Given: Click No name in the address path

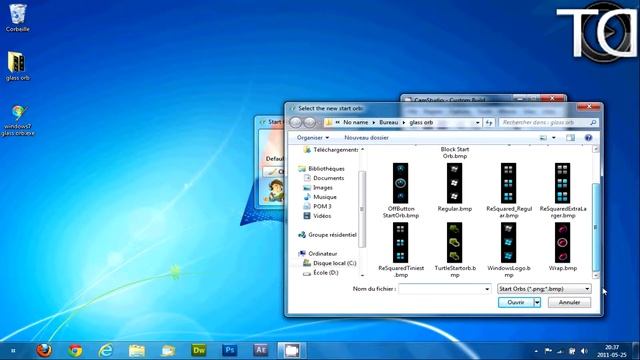Looking at the screenshot, I should coord(356,122).
